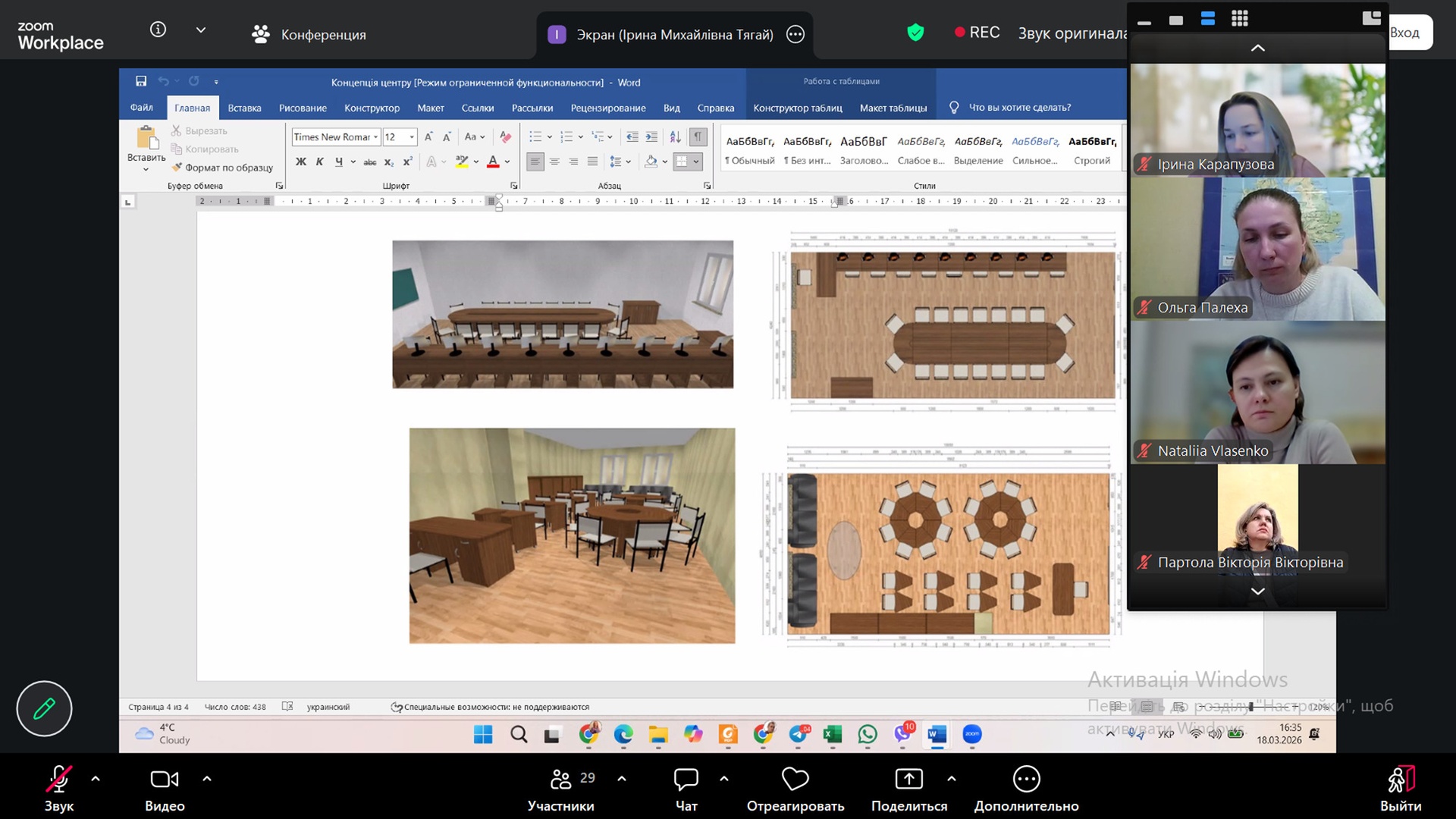Image resolution: width=1456 pixels, height=819 pixels.
Task: Select Nataliia Vlasenko's video thumbnail
Action: click(1257, 393)
